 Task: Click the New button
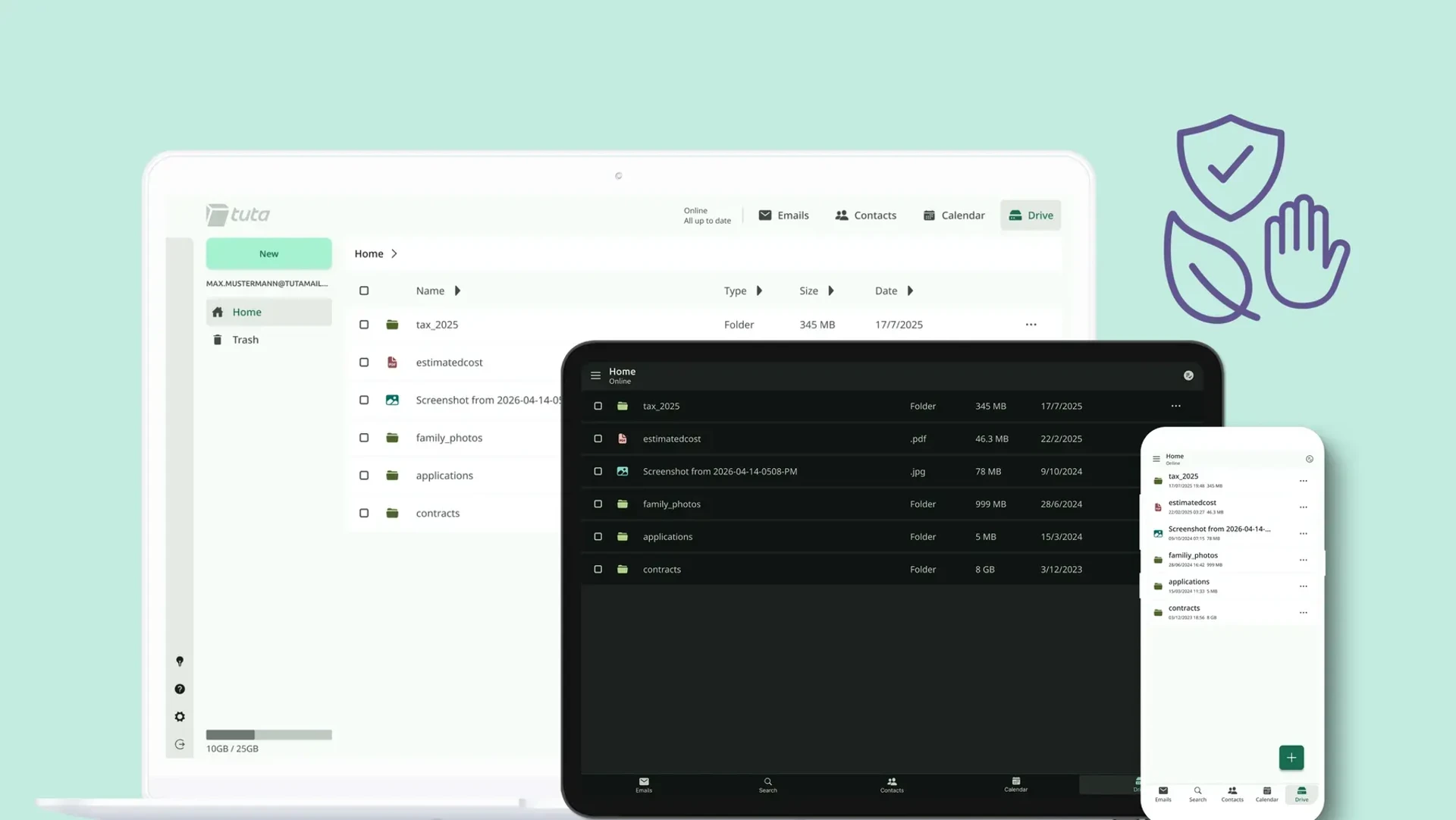coord(268,253)
